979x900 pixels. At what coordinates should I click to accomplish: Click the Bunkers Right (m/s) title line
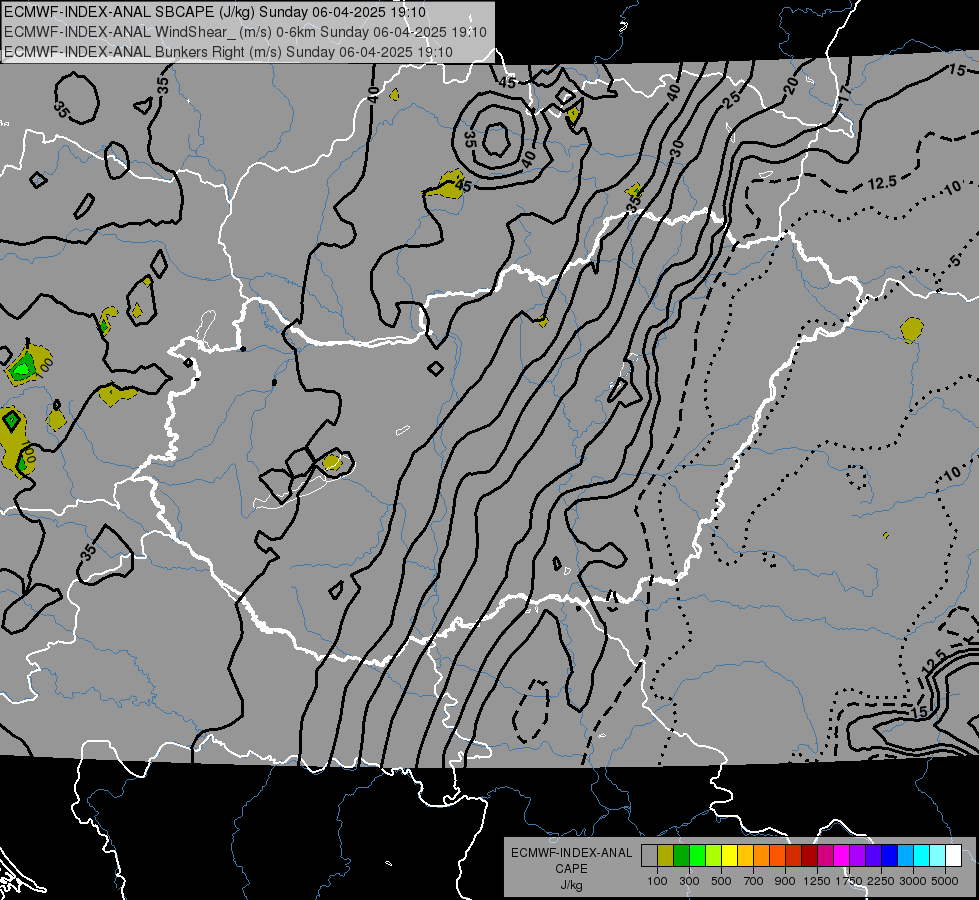click(228, 52)
